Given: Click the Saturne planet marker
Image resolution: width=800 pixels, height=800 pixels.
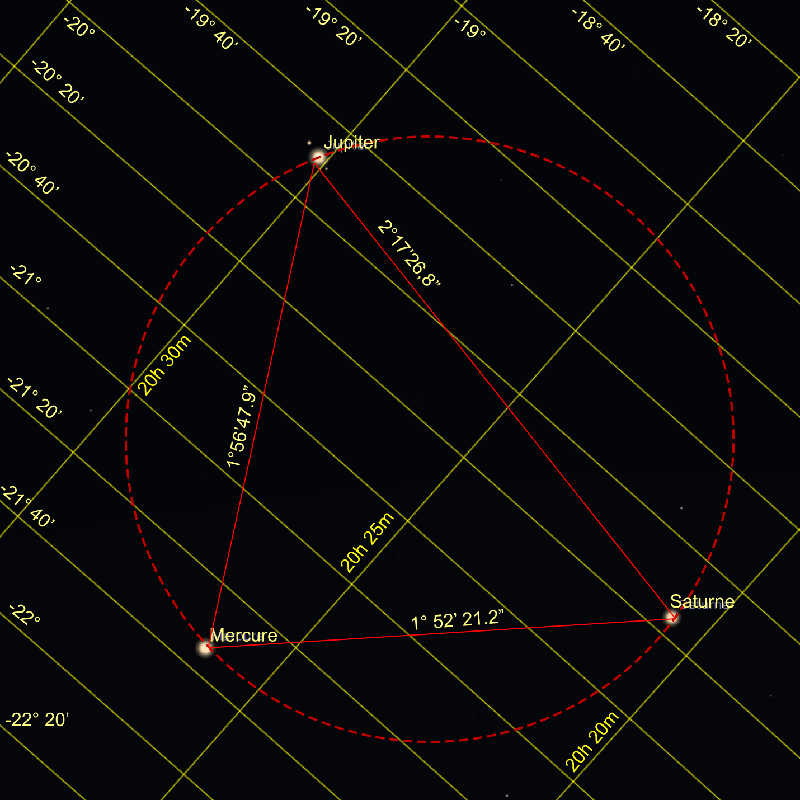Looking at the screenshot, I should [x=672, y=617].
